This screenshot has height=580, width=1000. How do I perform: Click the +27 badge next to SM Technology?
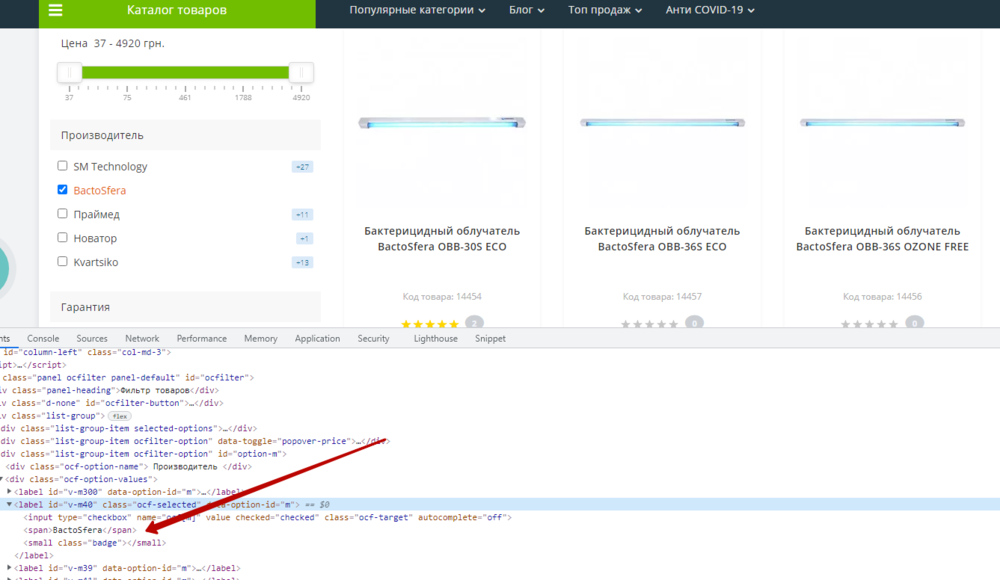tap(302, 167)
